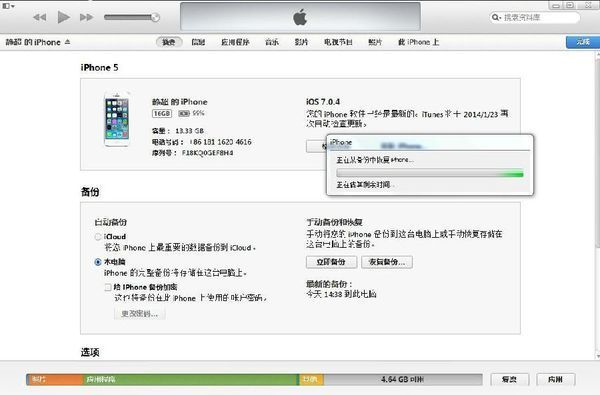Go to the 音乐 (Music) tab
Viewport: 600px width, 395px height.
[272, 42]
